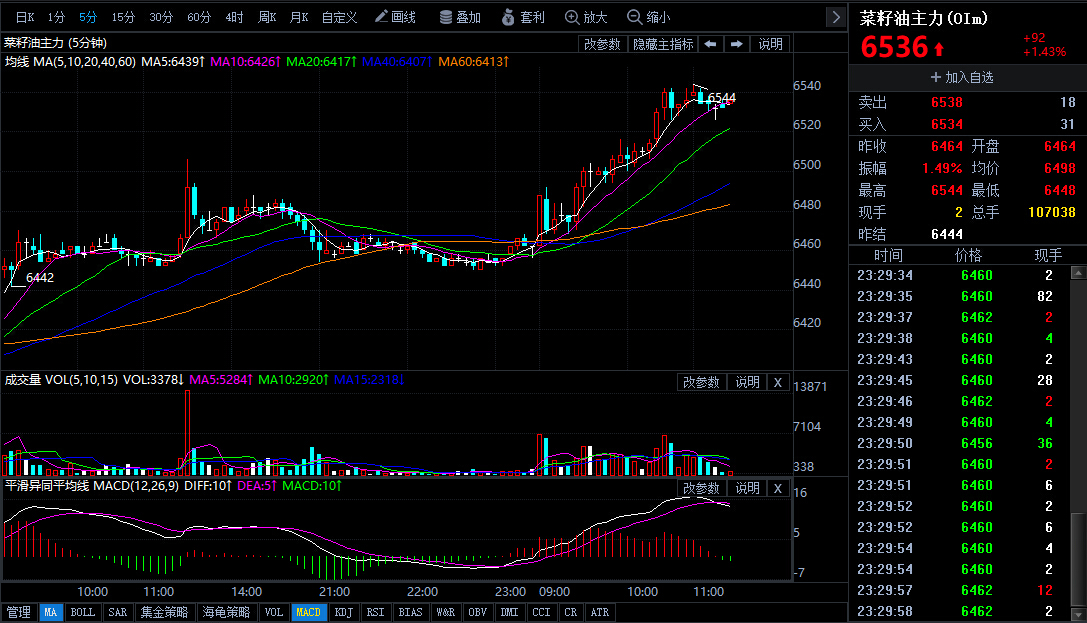1087x623 pixels.
Task: Select the 画线 draw line tool
Action: [395, 17]
